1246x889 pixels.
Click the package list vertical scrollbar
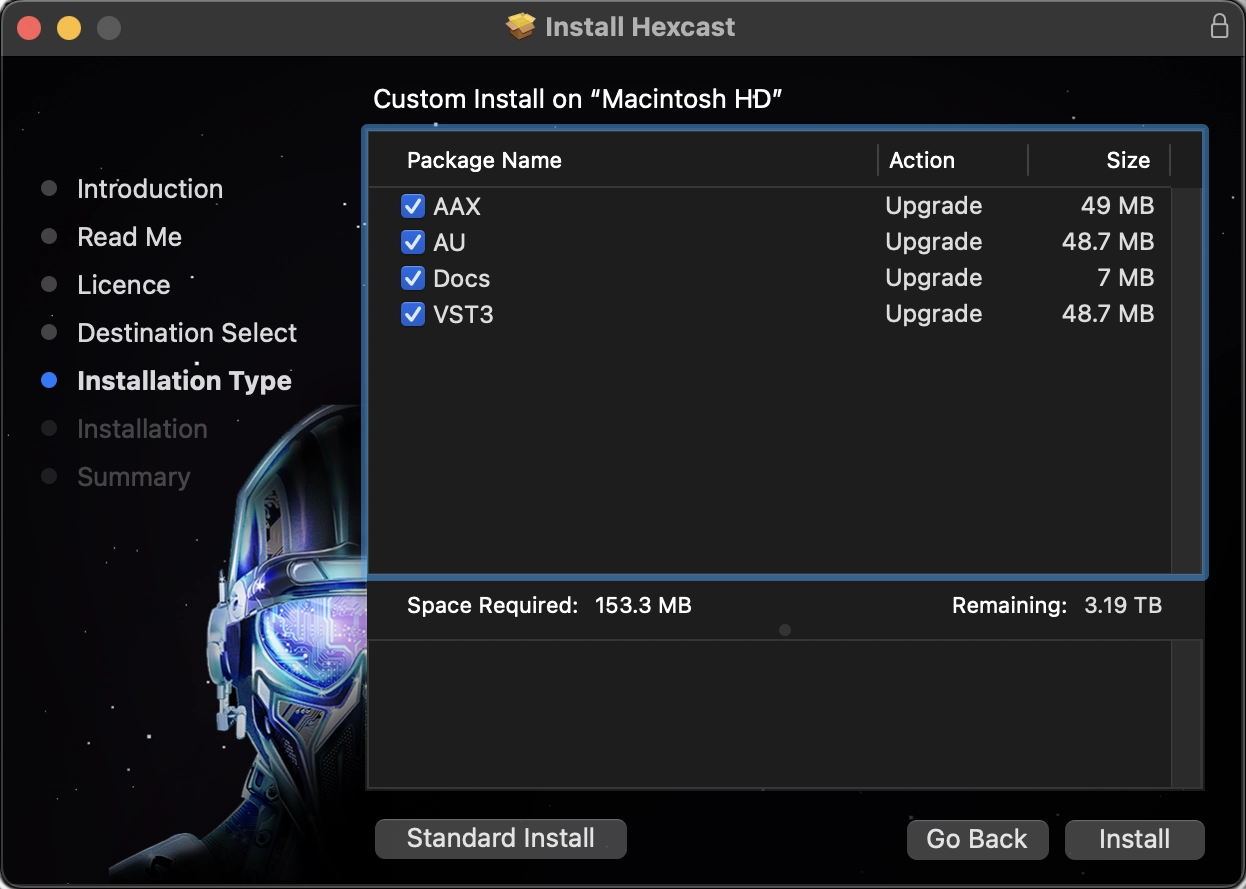click(1187, 380)
